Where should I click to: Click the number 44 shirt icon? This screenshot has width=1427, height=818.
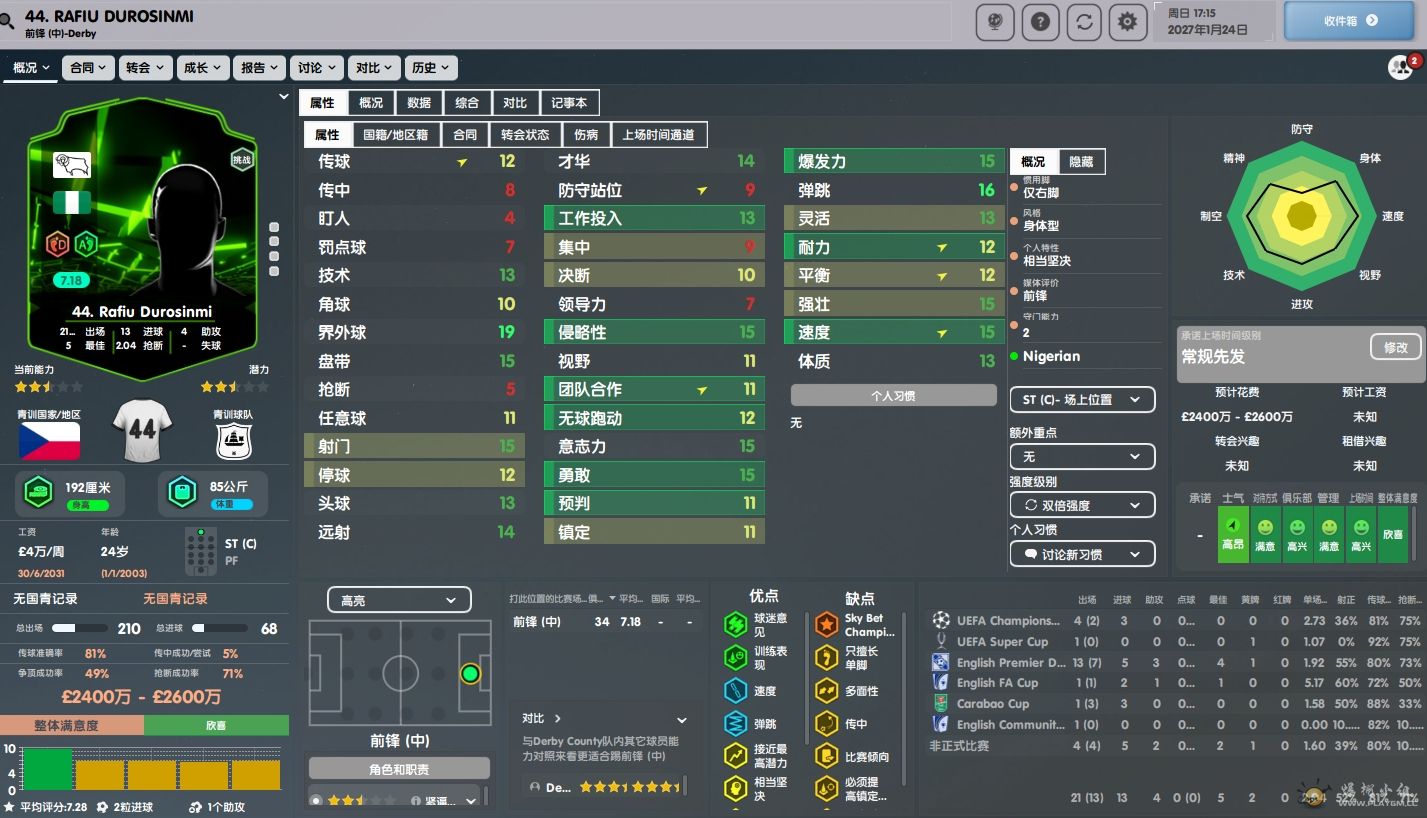pyautogui.click(x=142, y=430)
